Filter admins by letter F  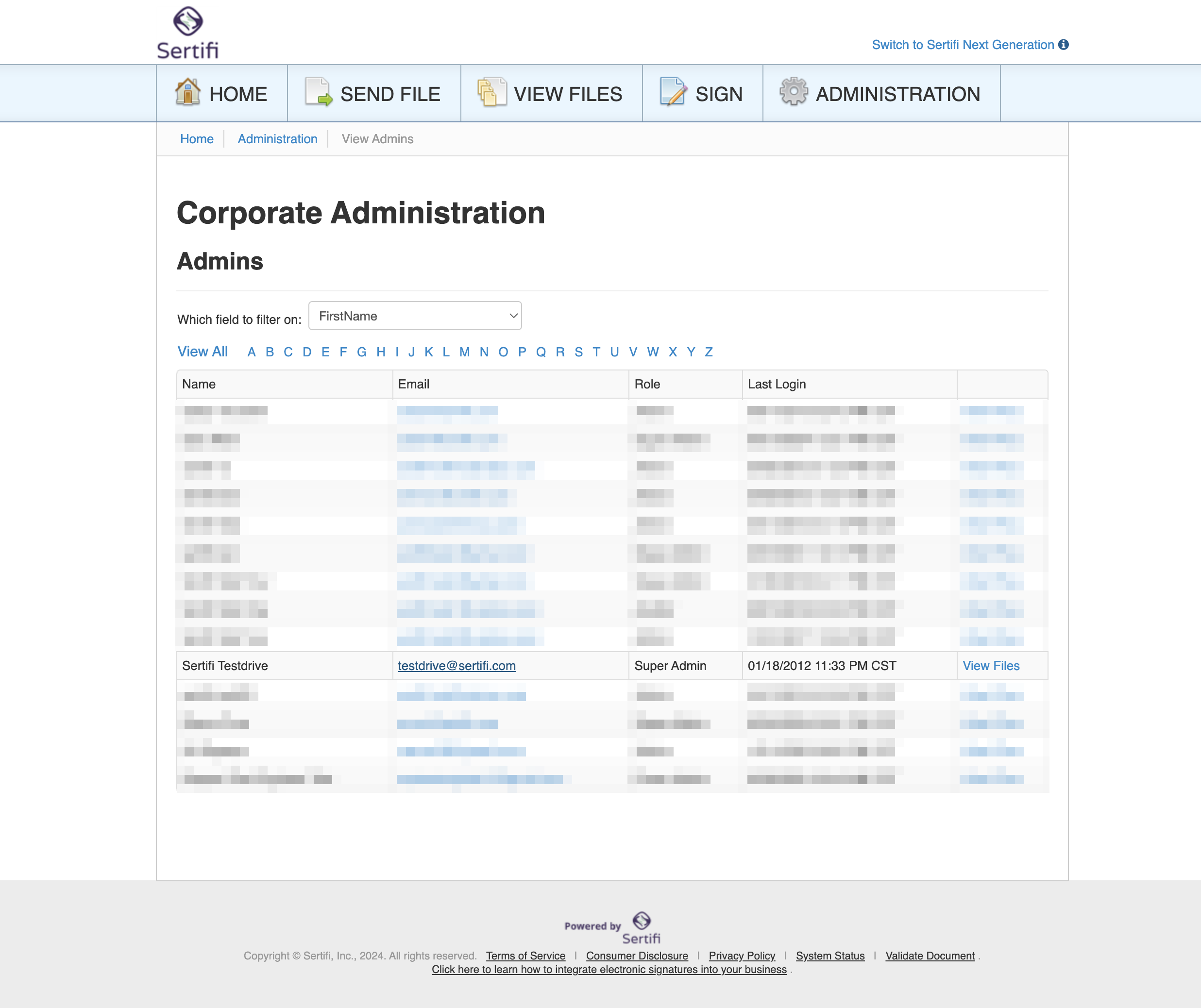343,352
